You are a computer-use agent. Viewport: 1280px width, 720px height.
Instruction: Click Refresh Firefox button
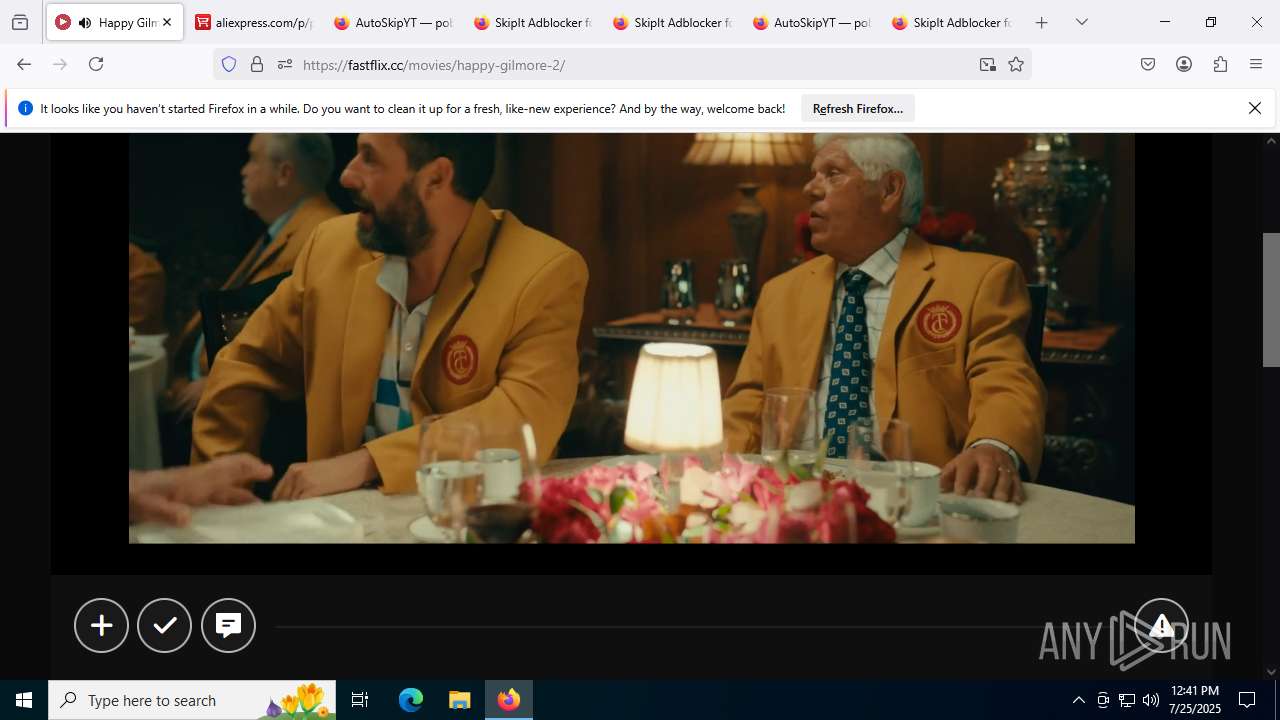click(858, 109)
